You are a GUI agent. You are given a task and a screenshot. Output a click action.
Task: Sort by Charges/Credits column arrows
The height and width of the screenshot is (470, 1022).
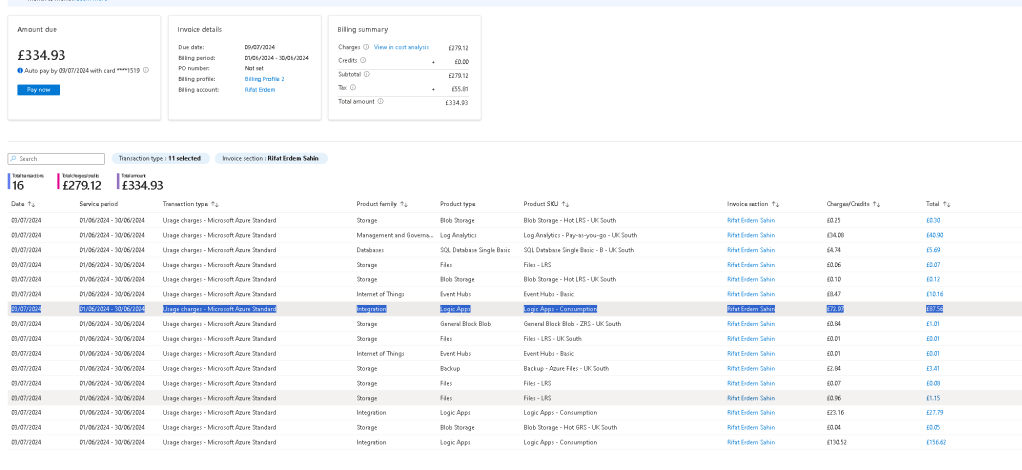coord(877,205)
